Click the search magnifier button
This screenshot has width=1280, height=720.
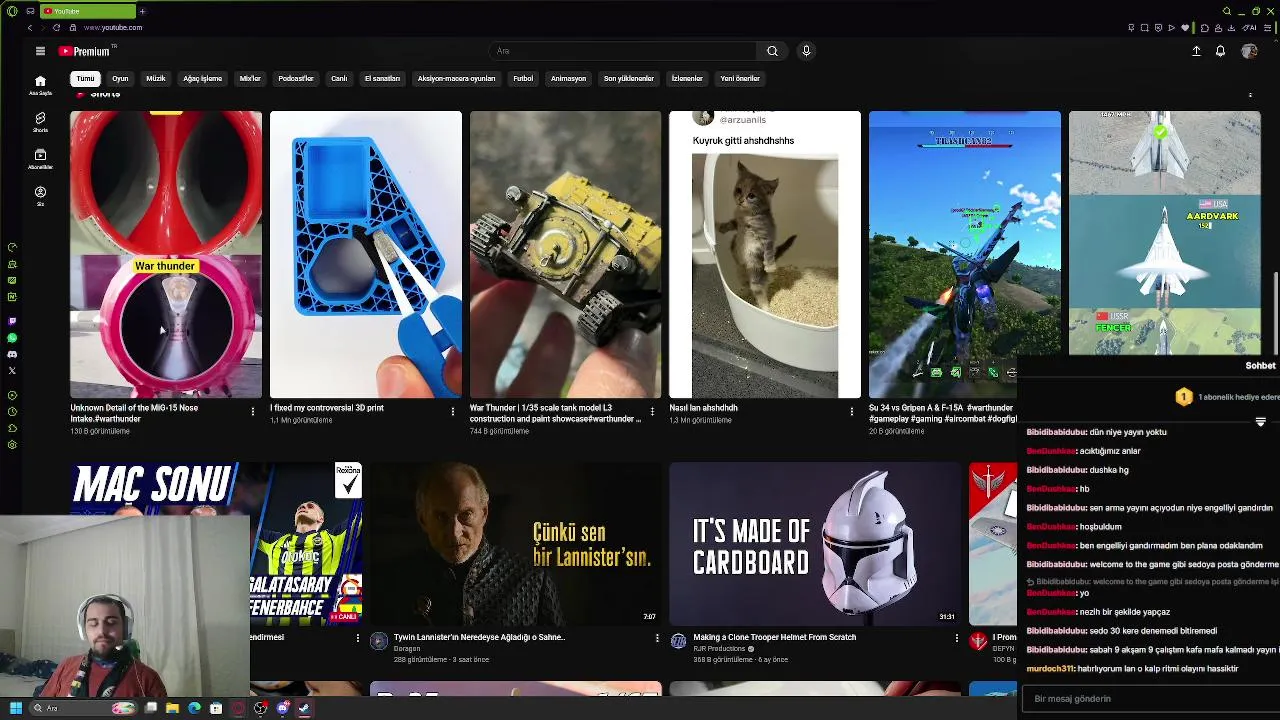coord(772,51)
